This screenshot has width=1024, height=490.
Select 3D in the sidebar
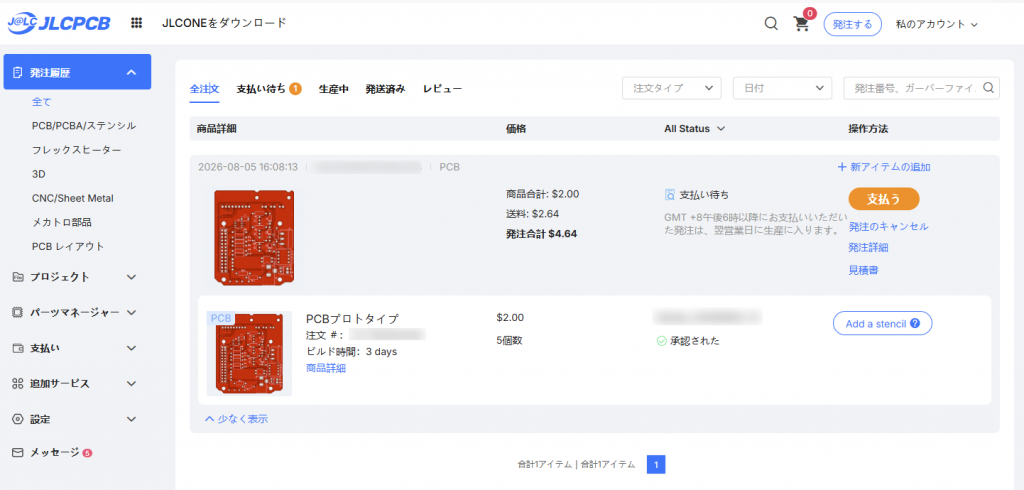pos(39,174)
